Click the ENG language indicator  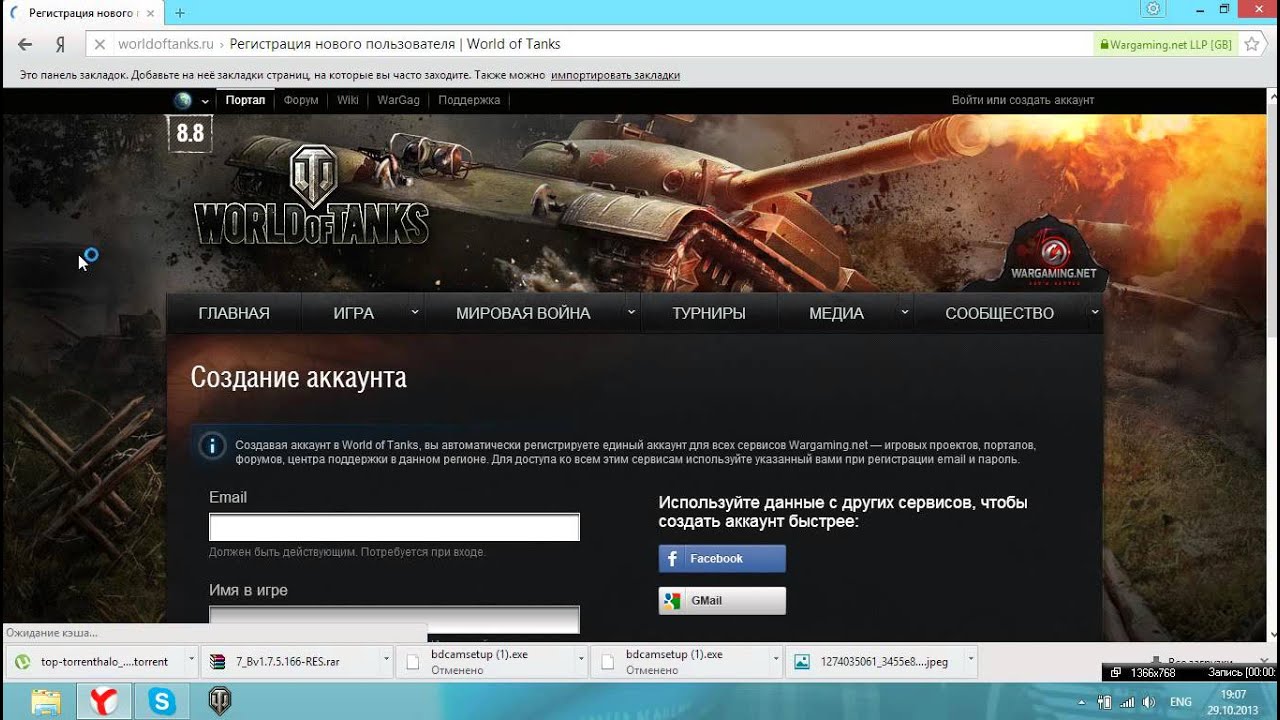[x=1180, y=702]
